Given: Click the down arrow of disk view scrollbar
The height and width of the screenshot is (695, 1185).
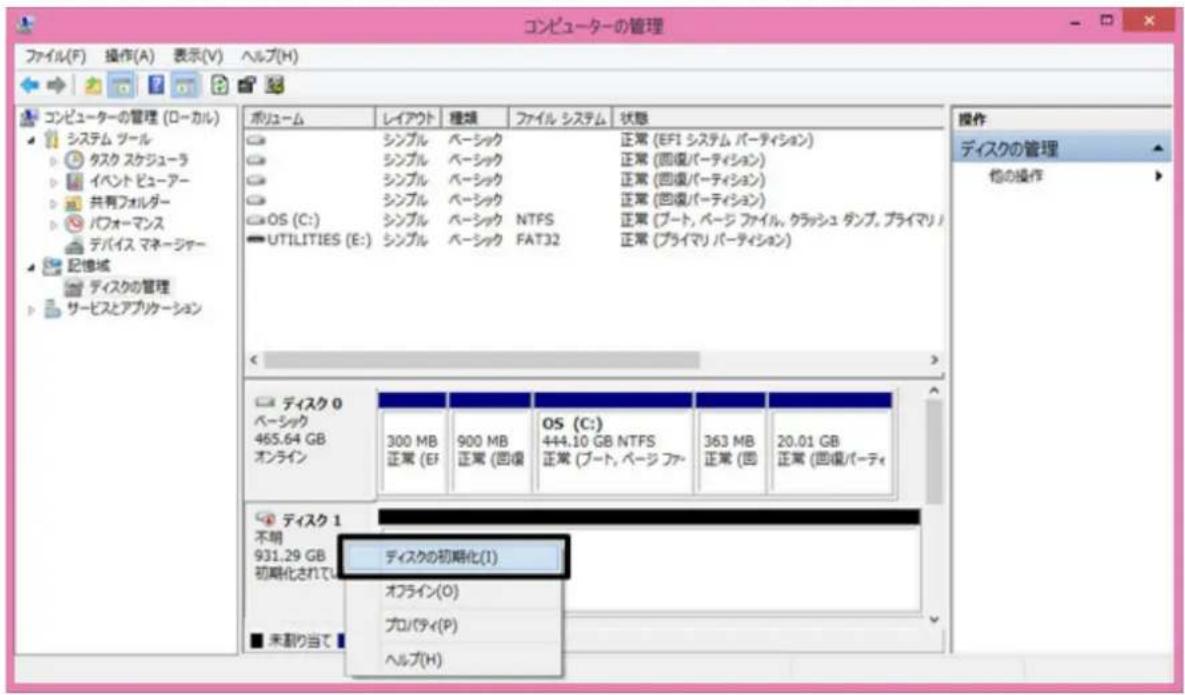Looking at the screenshot, I should coord(934,619).
